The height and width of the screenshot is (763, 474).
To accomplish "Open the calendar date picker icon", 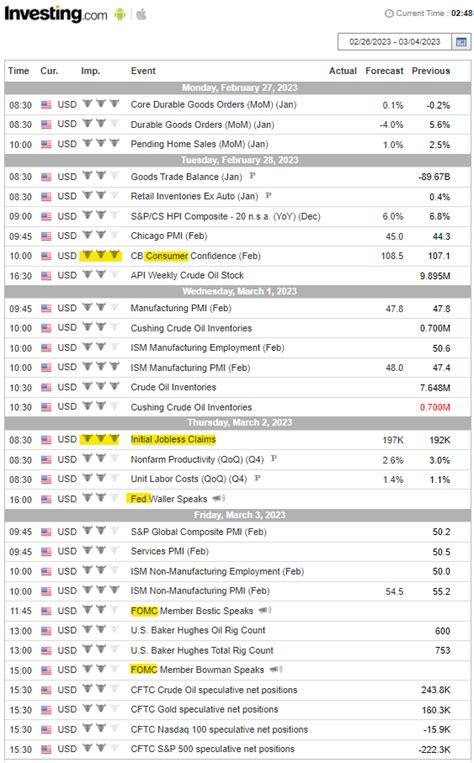I will [x=461, y=42].
